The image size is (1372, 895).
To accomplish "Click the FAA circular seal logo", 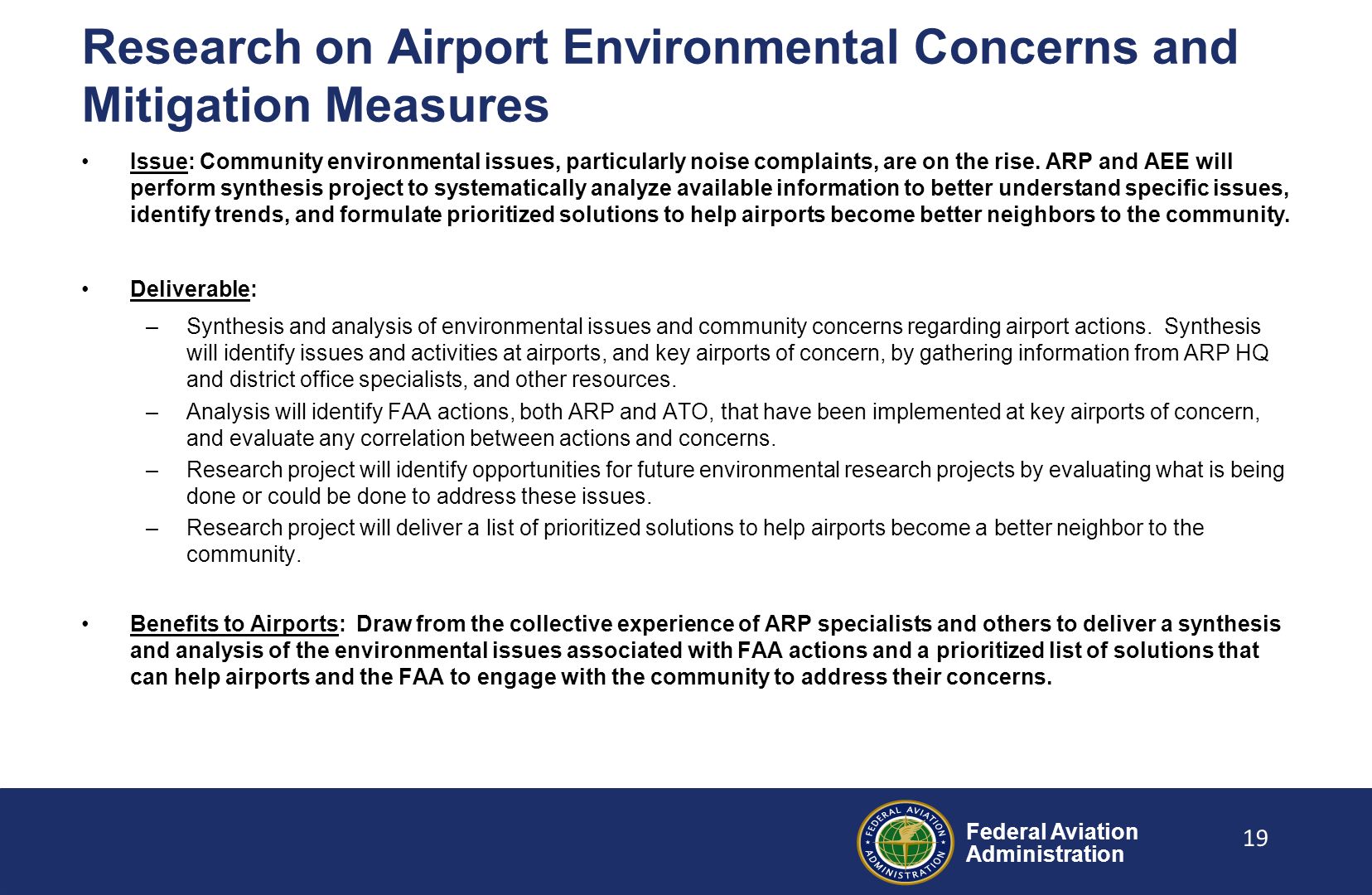I will tap(905, 842).
